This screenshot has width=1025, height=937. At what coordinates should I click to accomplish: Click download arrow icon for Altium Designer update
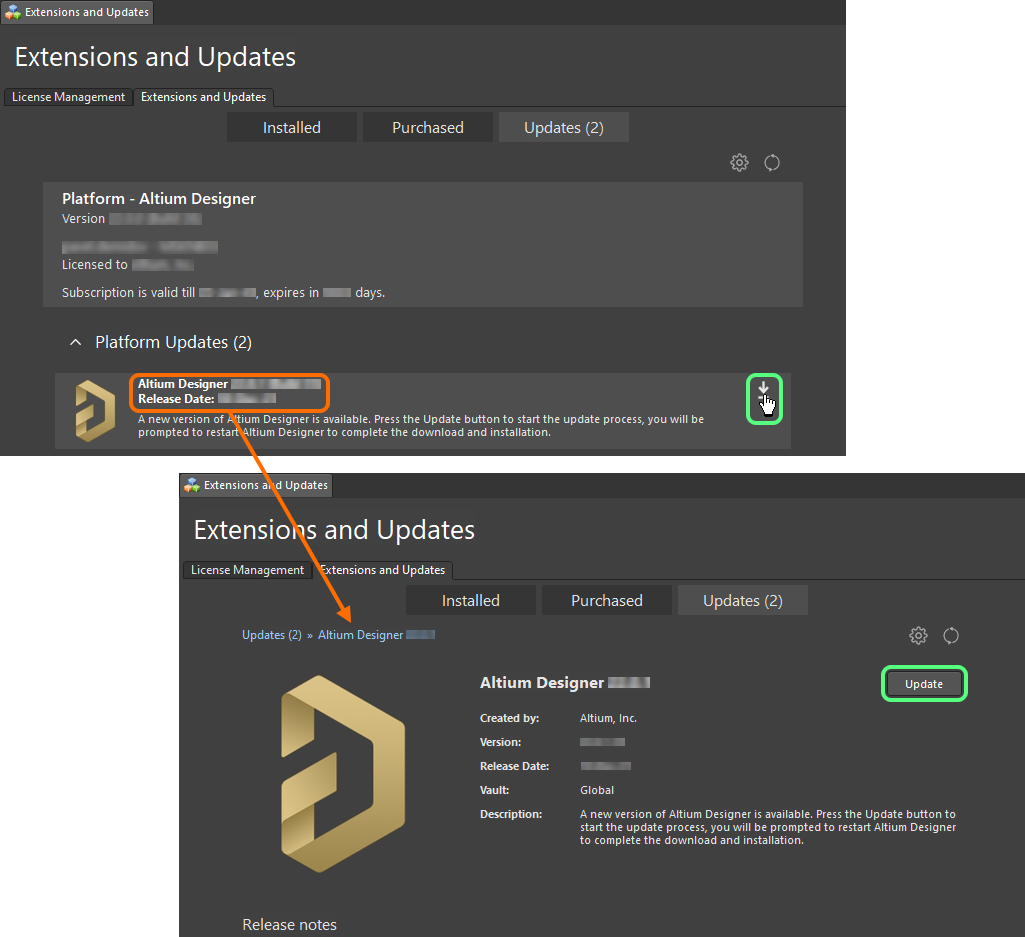tap(764, 389)
